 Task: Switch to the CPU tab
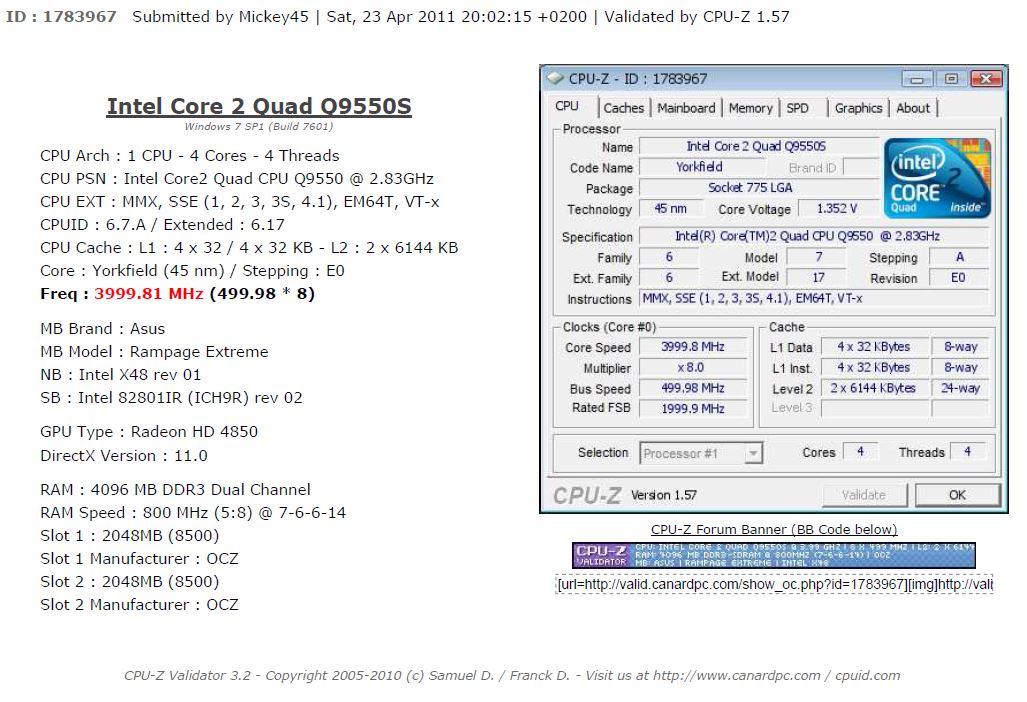[x=567, y=106]
